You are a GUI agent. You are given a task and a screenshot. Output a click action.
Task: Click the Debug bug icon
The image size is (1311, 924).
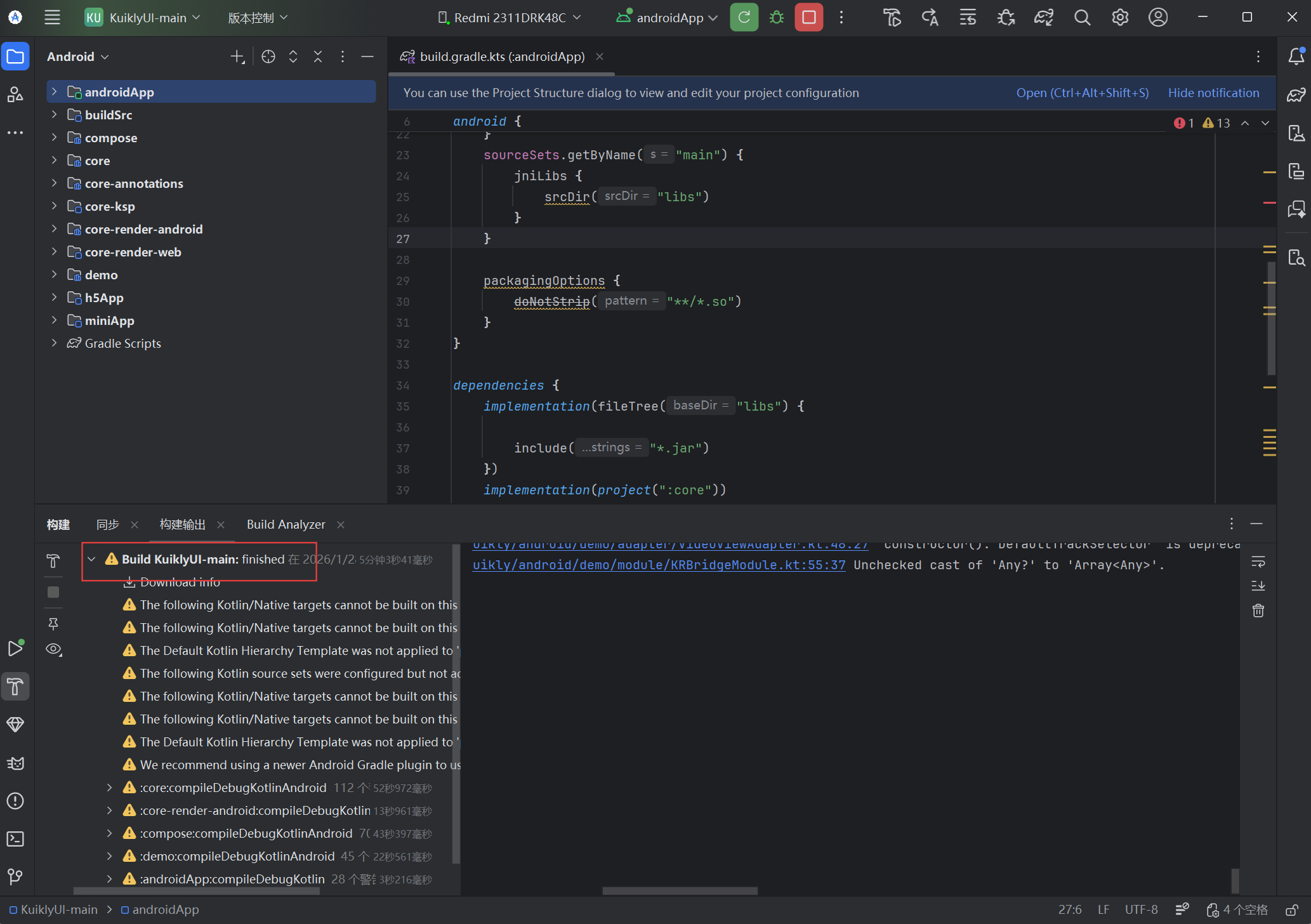(x=777, y=18)
